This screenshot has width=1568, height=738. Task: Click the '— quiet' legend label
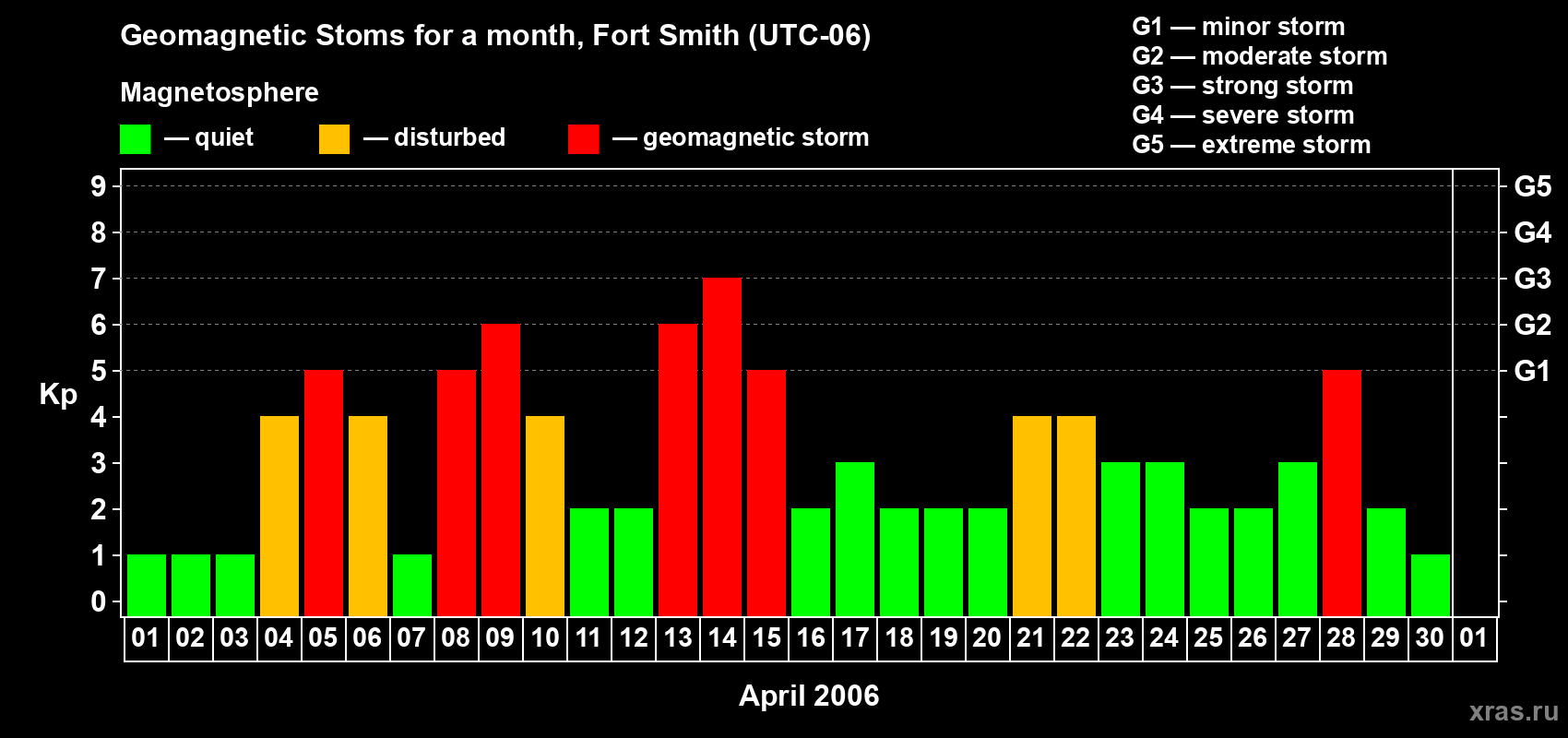tap(208, 137)
